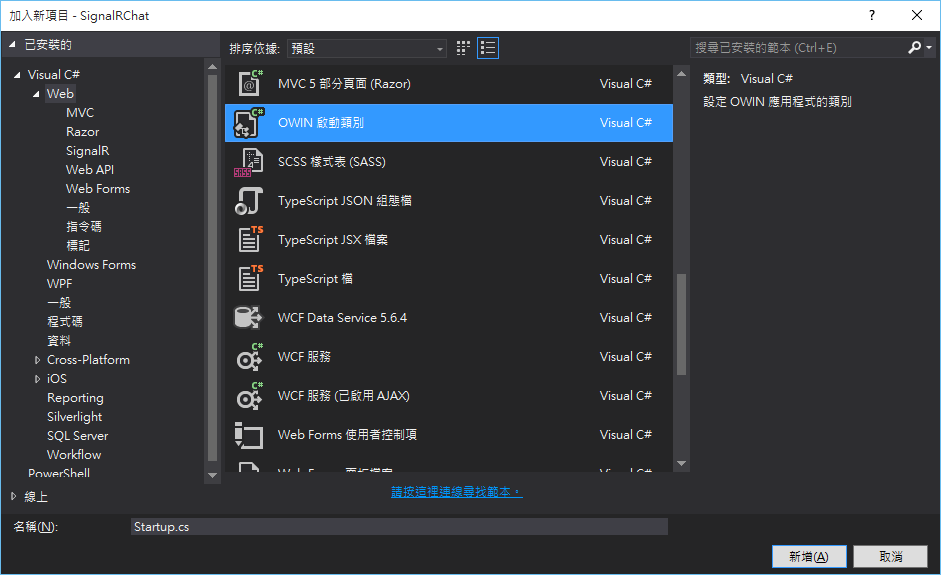Screen dimensions: 941x575
Task: Expand the Cross-Platform node
Action: coord(37,360)
